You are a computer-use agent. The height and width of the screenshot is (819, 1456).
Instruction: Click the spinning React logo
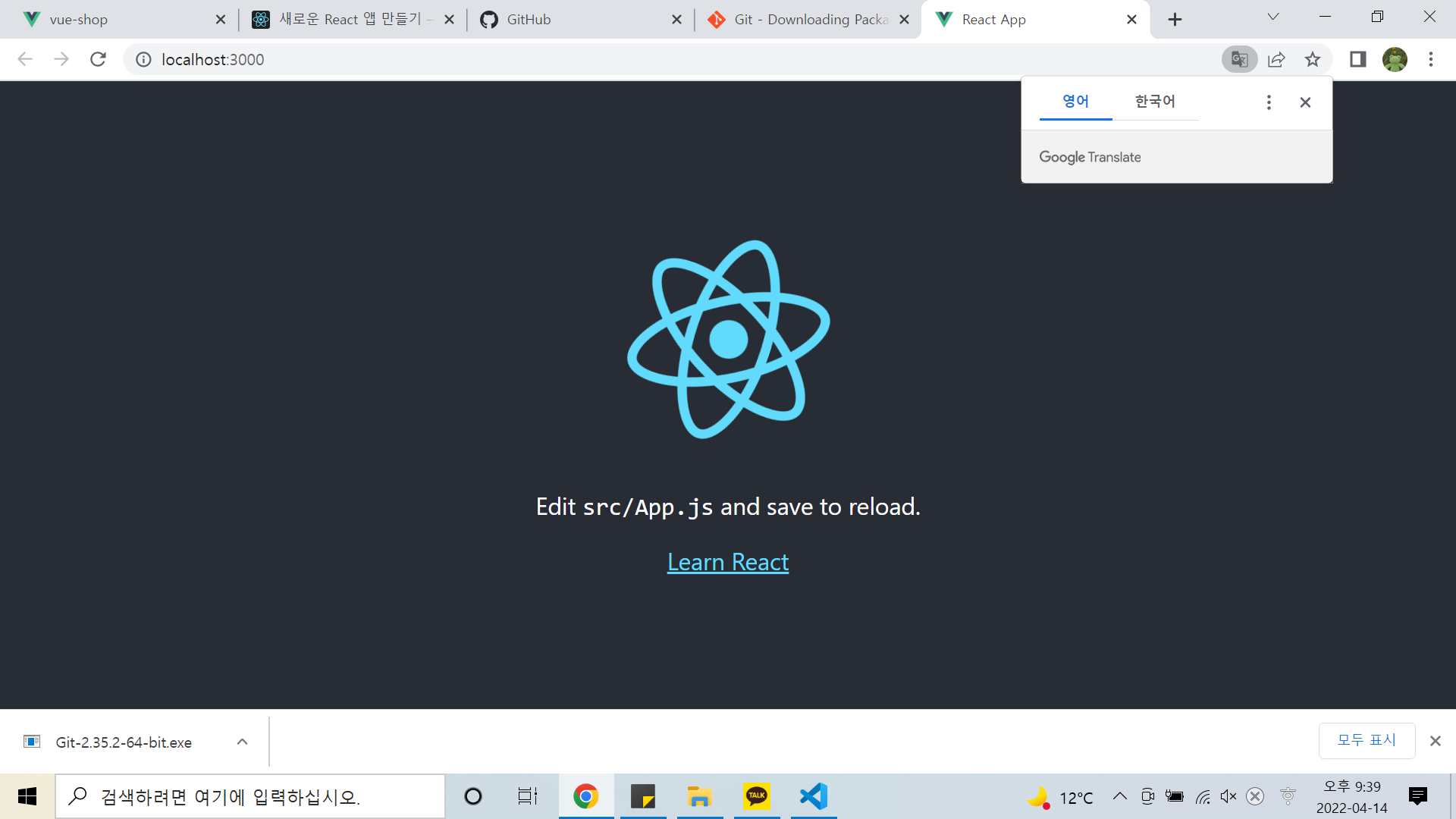click(x=728, y=339)
